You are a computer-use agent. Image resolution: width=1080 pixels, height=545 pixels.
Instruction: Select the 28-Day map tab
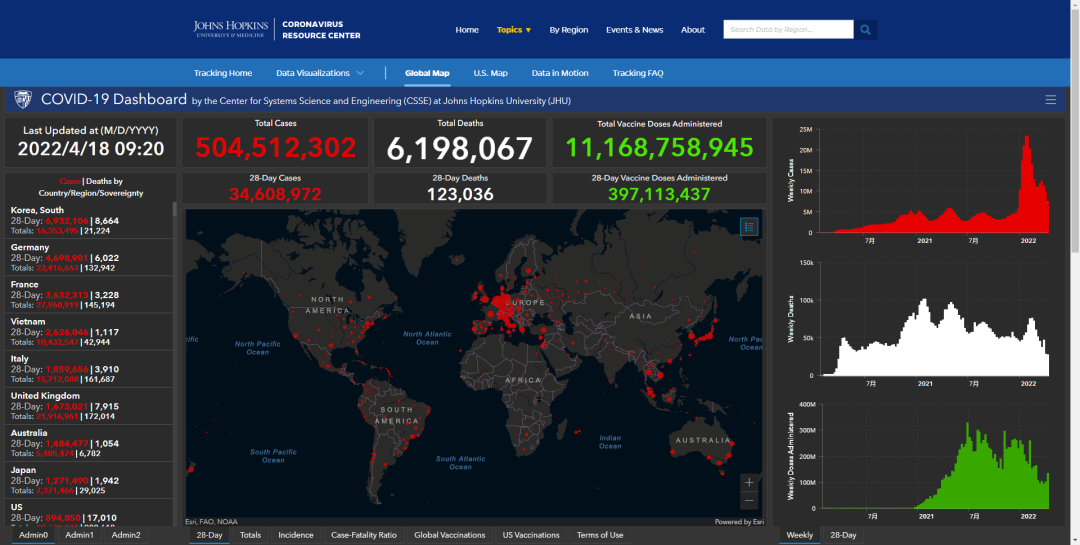pos(209,535)
